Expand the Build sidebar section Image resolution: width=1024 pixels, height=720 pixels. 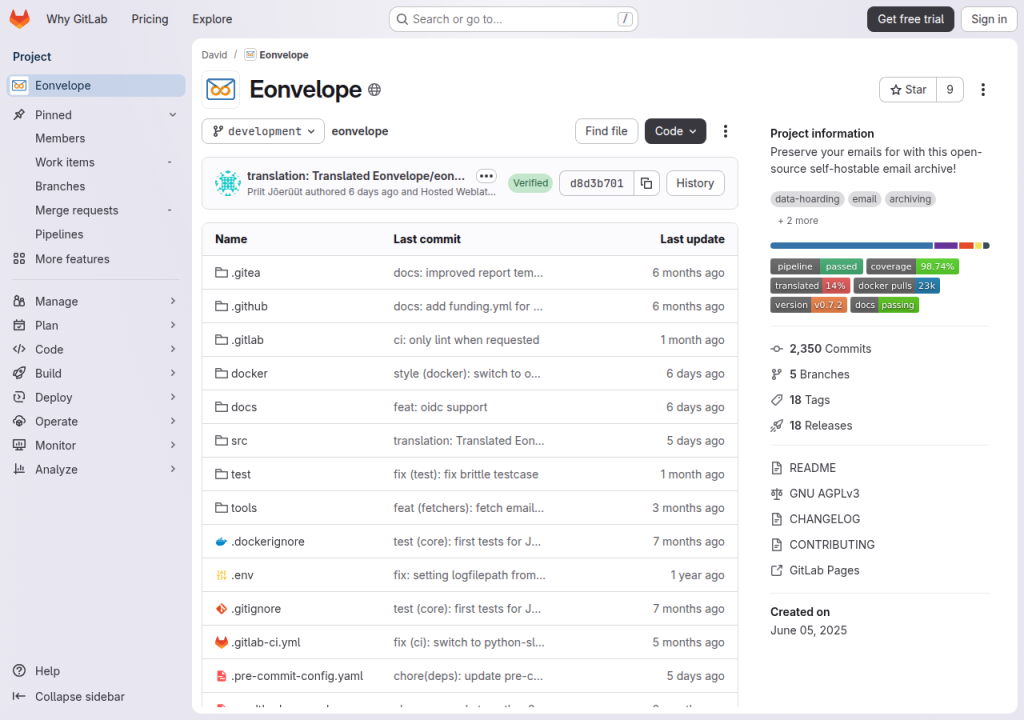pos(95,373)
